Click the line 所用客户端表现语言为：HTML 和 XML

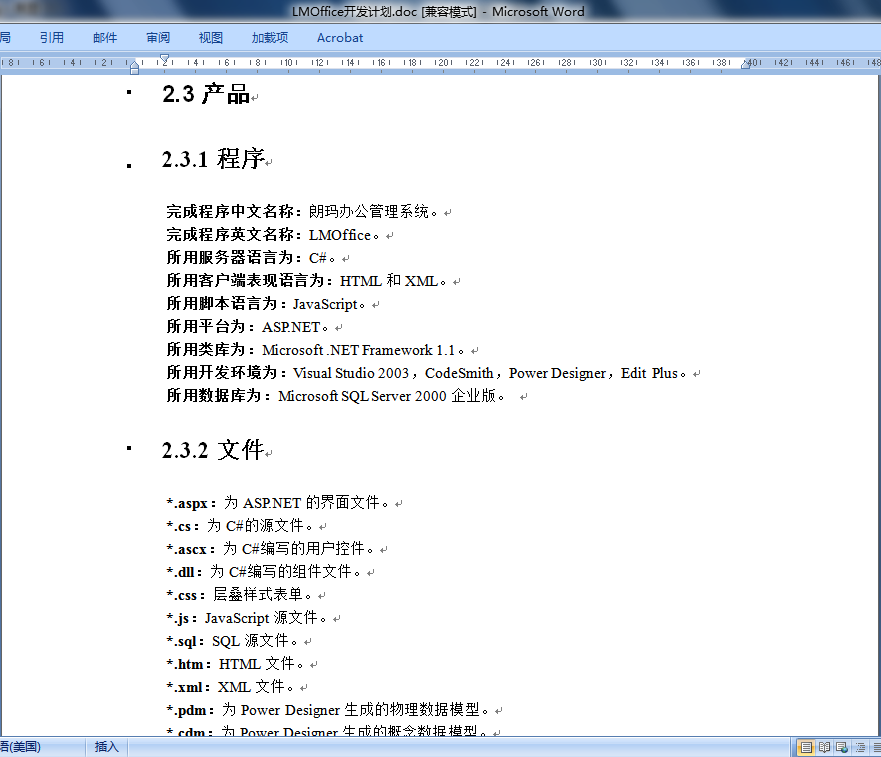[306, 281]
